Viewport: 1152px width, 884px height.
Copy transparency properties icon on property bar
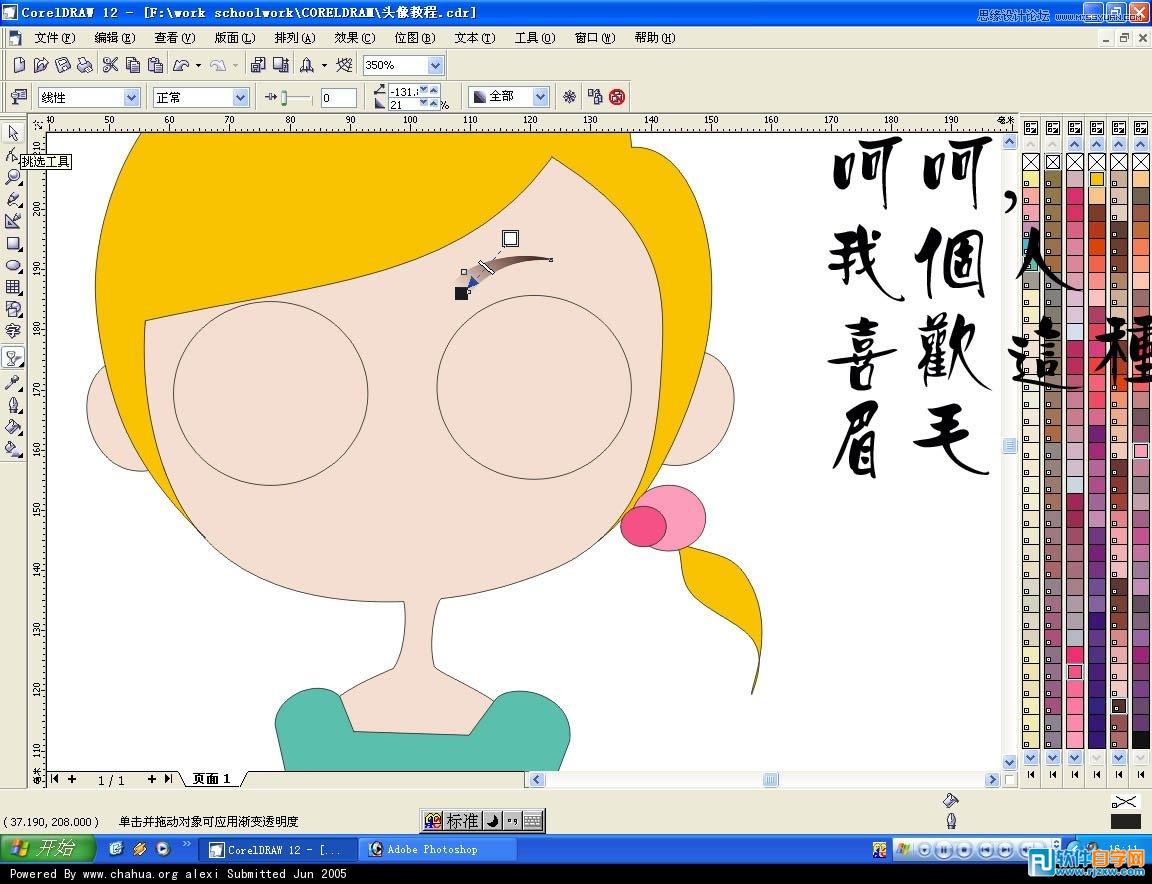[x=595, y=97]
